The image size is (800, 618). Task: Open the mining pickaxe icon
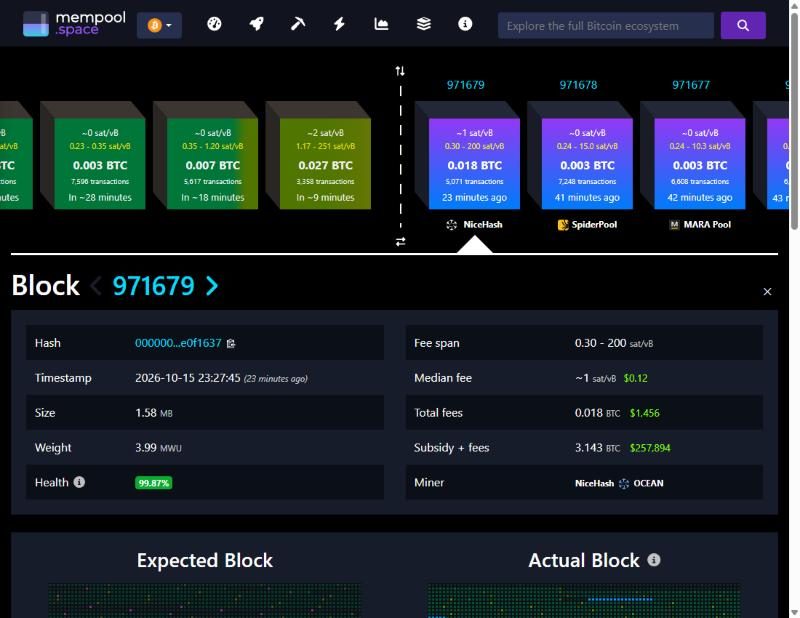tap(298, 24)
